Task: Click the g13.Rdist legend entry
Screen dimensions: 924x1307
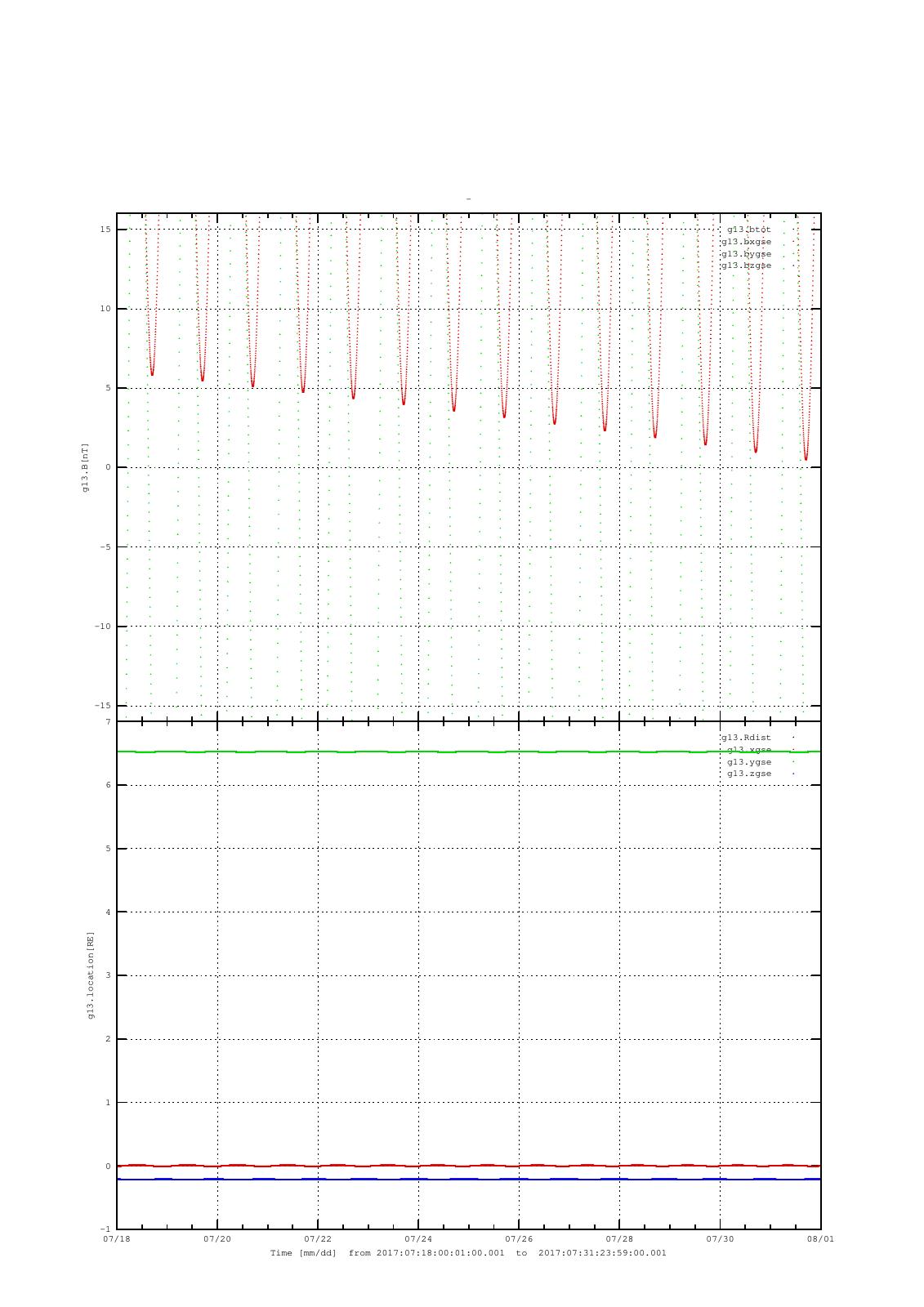Action: pyautogui.click(x=746, y=738)
